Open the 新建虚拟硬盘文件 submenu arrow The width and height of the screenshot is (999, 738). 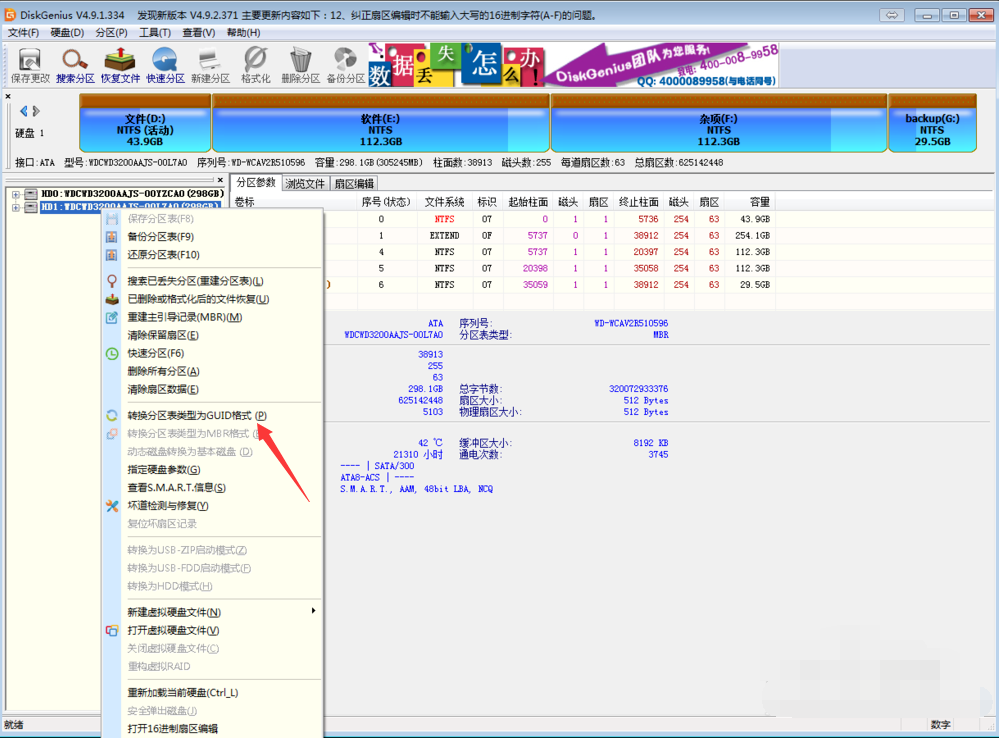click(313, 611)
